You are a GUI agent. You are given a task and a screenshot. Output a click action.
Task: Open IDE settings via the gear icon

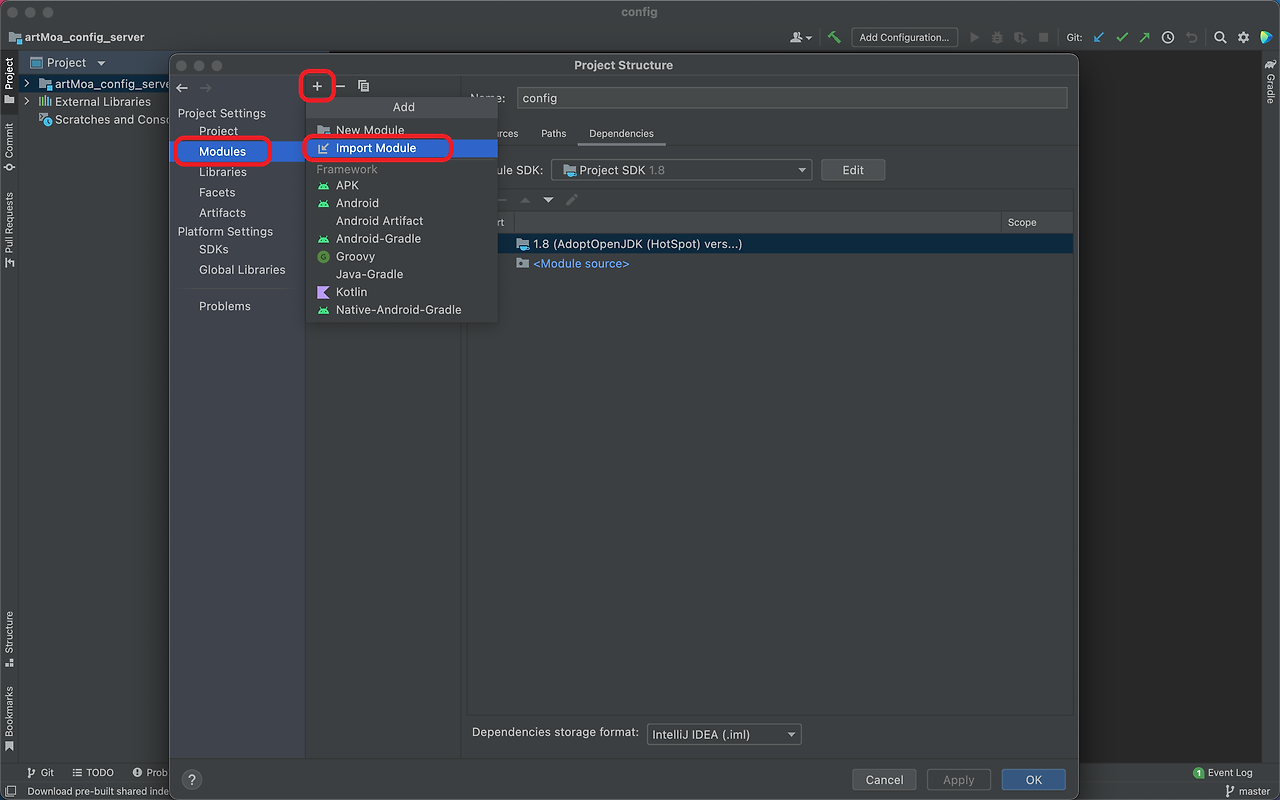tap(1242, 37)
